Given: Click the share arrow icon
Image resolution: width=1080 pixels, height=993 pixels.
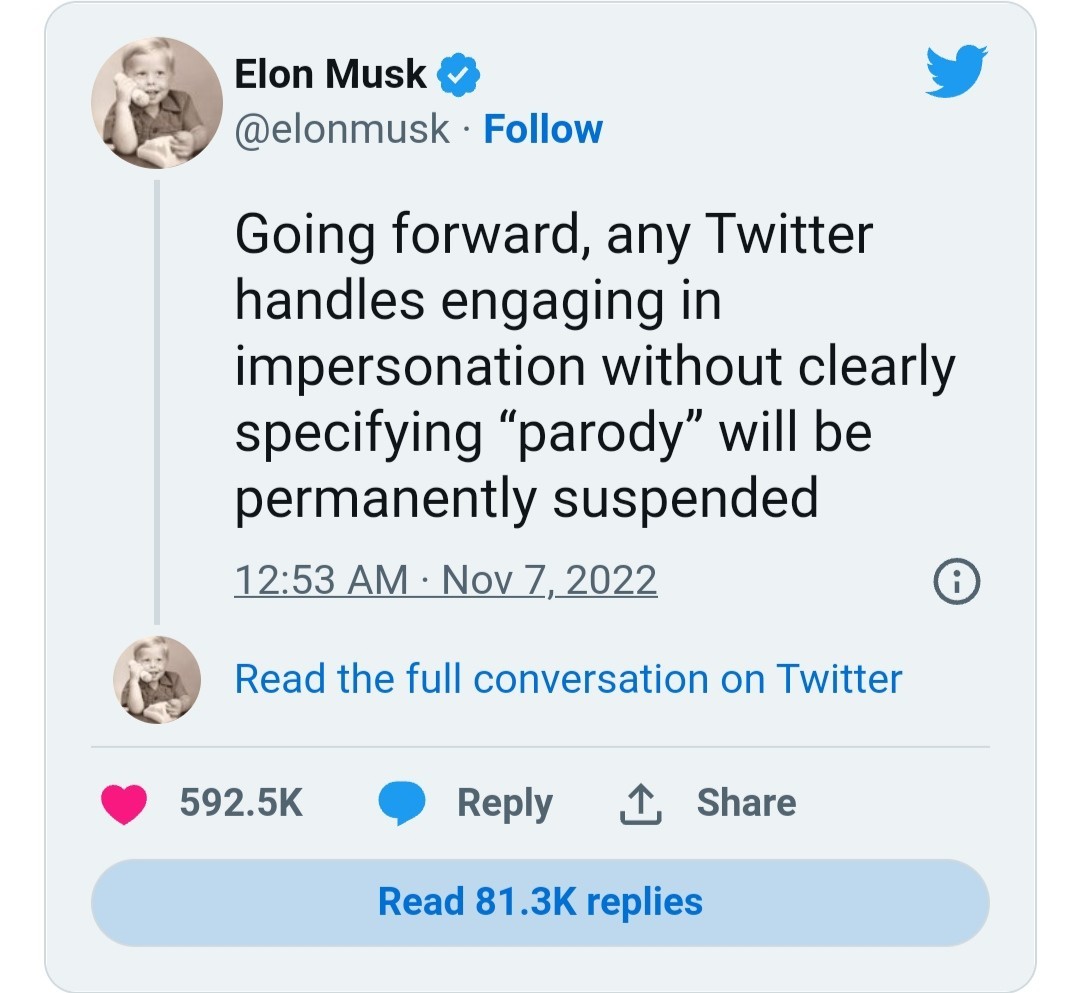Looking at the screenshot, I should (642, 803).
